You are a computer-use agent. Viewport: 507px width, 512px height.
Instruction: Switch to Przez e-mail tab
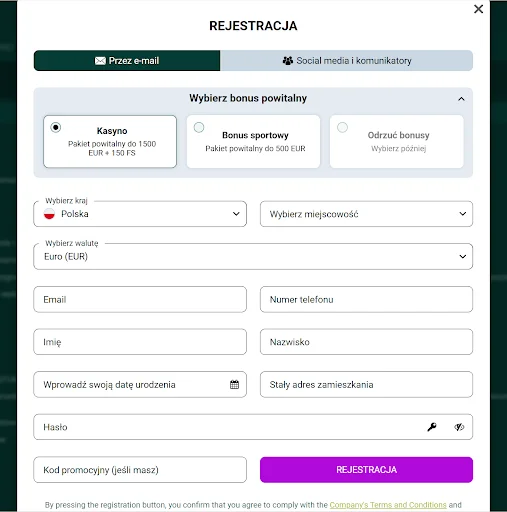point(127,61)
